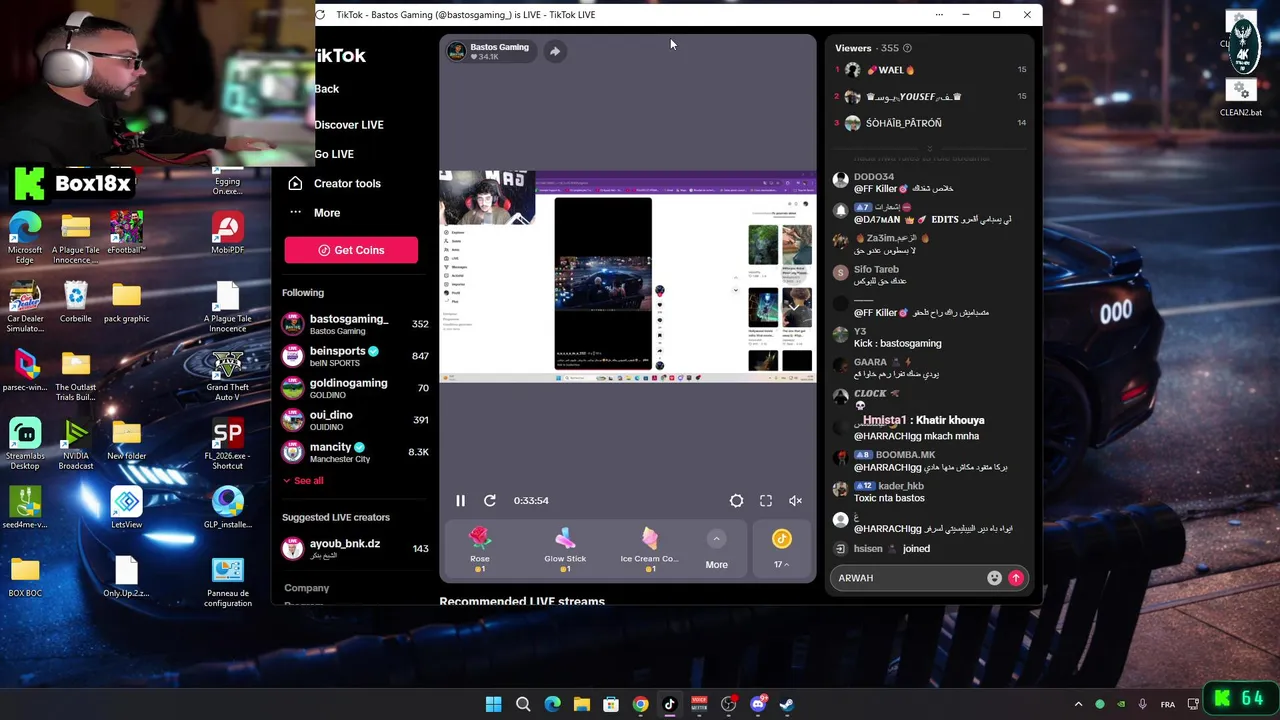Open goldinogaming in Following list

click(x=355, y=388)
